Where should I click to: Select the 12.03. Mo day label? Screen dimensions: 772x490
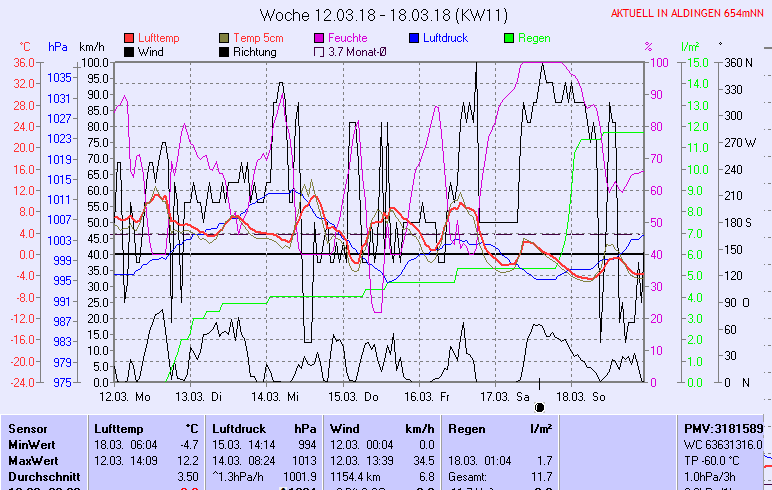point(131,396)
